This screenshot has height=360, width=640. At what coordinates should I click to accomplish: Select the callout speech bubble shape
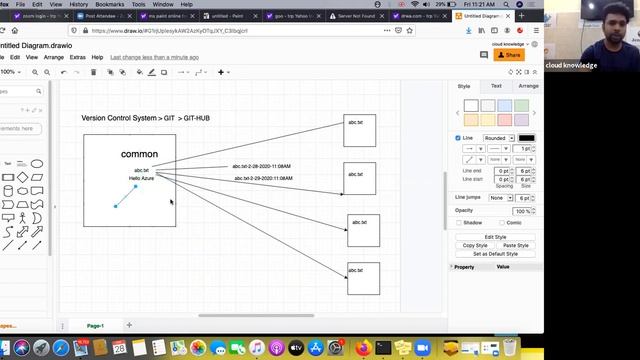[8, 218]
